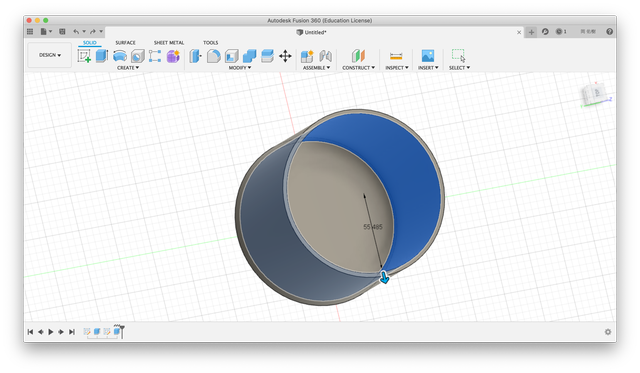Click the 55.485 radius dimension label
Screen dimensions: 640x373
373,227
